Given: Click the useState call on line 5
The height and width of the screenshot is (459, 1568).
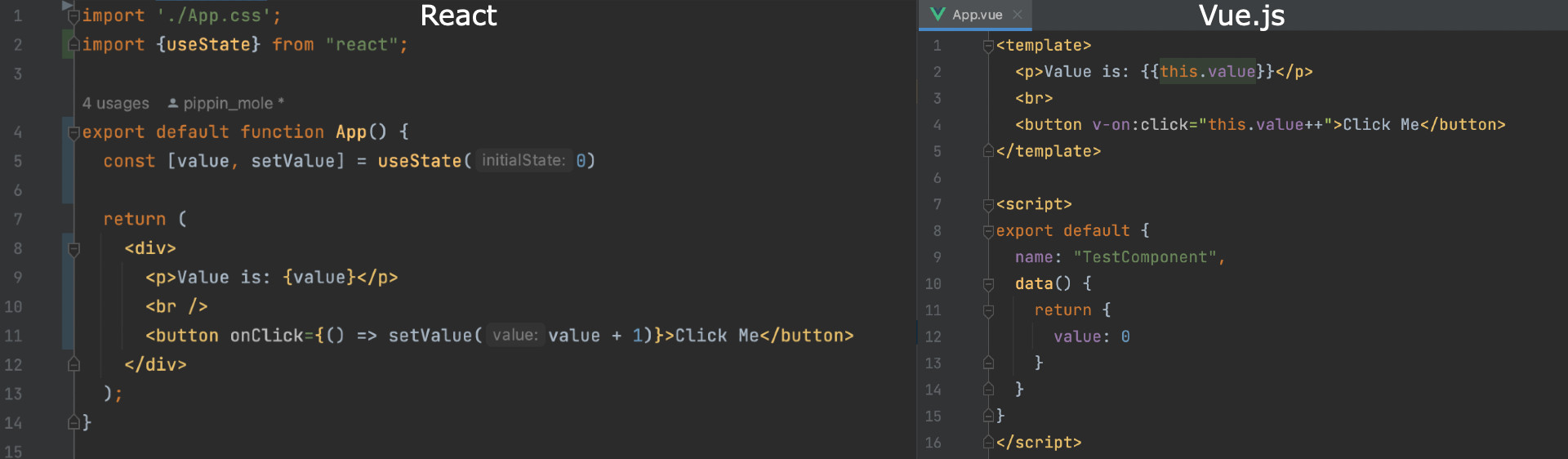Looking at the screenshot, I should pos(420,161).
